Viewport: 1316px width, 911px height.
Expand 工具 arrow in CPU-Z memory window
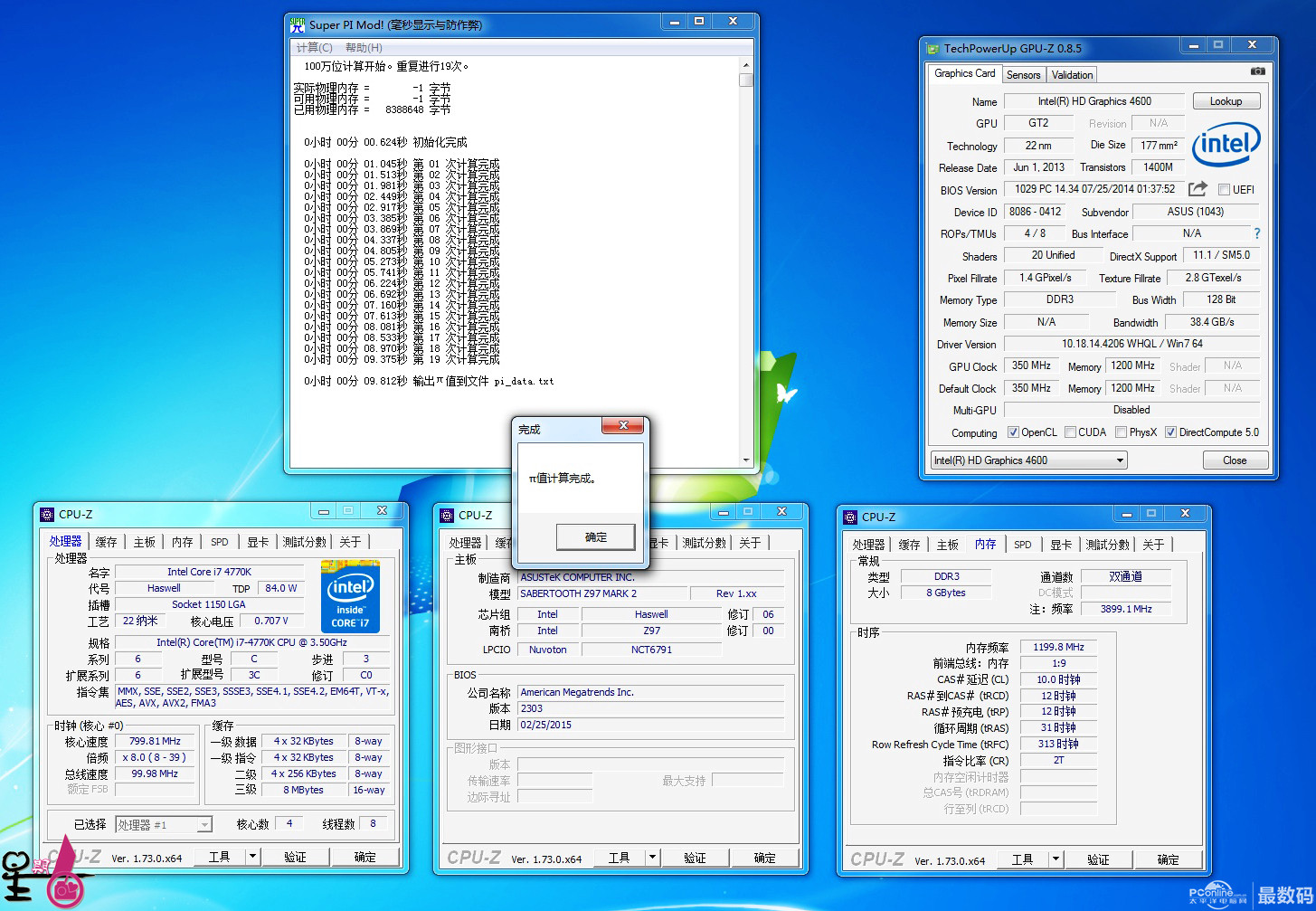(x=1056, y=859)
